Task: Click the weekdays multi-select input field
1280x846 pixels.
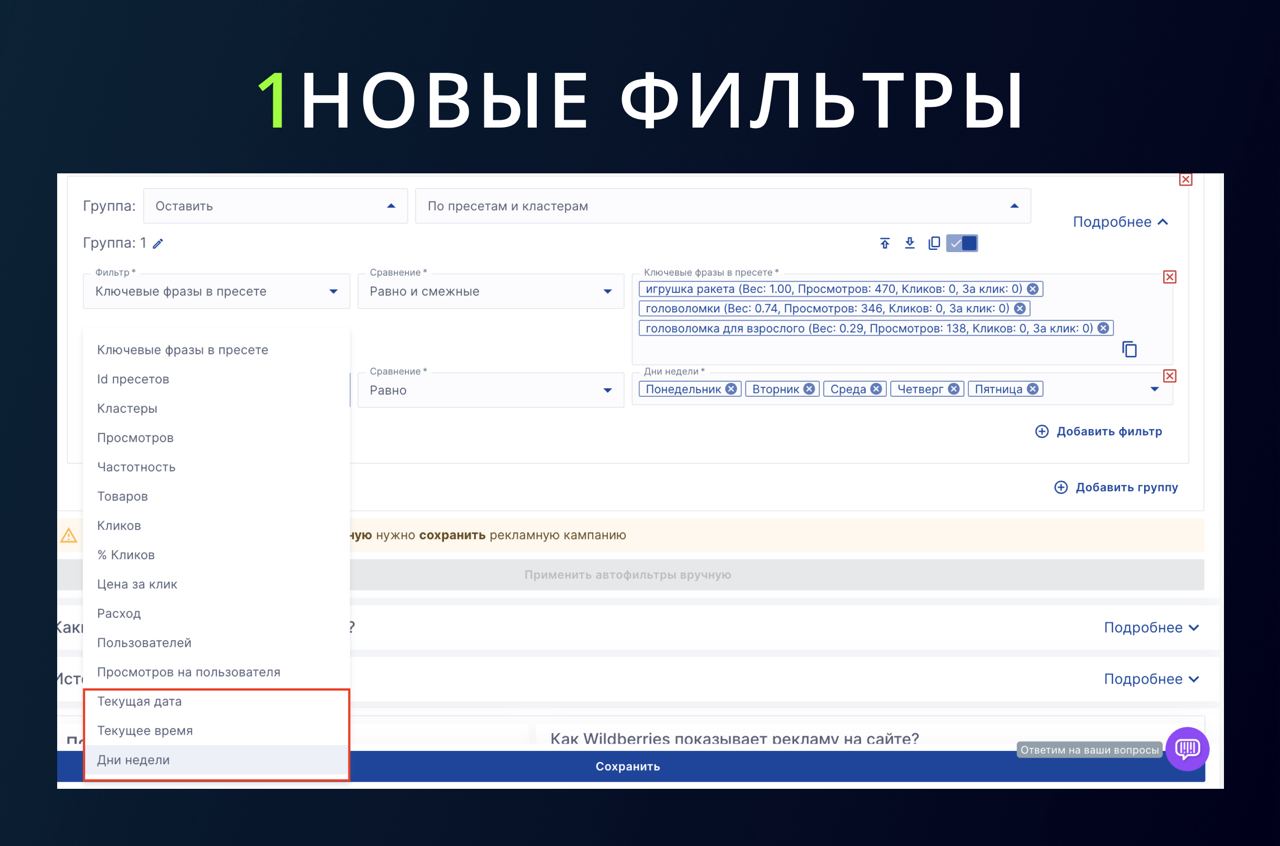Action: tap(1090, 389)
